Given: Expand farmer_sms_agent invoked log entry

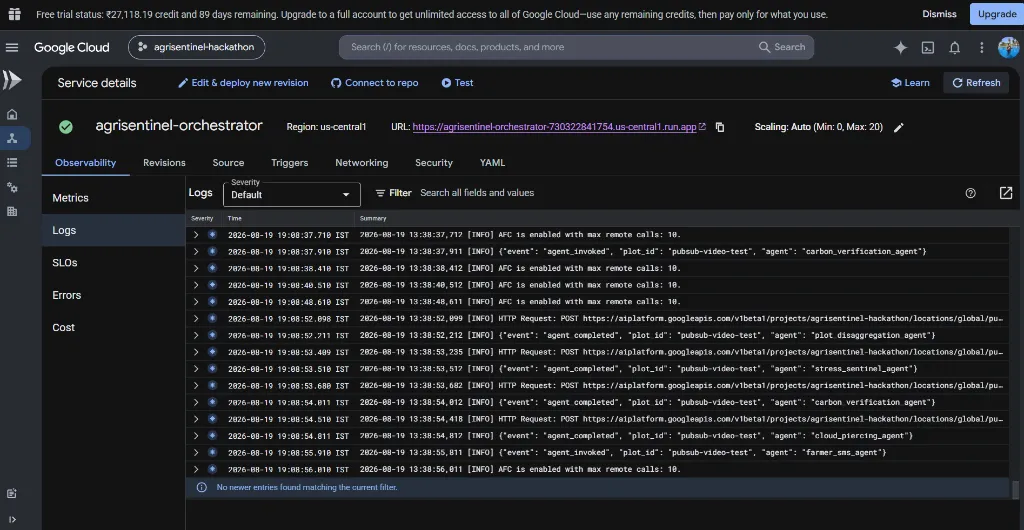Looking at the screenshot, I should (195, 452).
